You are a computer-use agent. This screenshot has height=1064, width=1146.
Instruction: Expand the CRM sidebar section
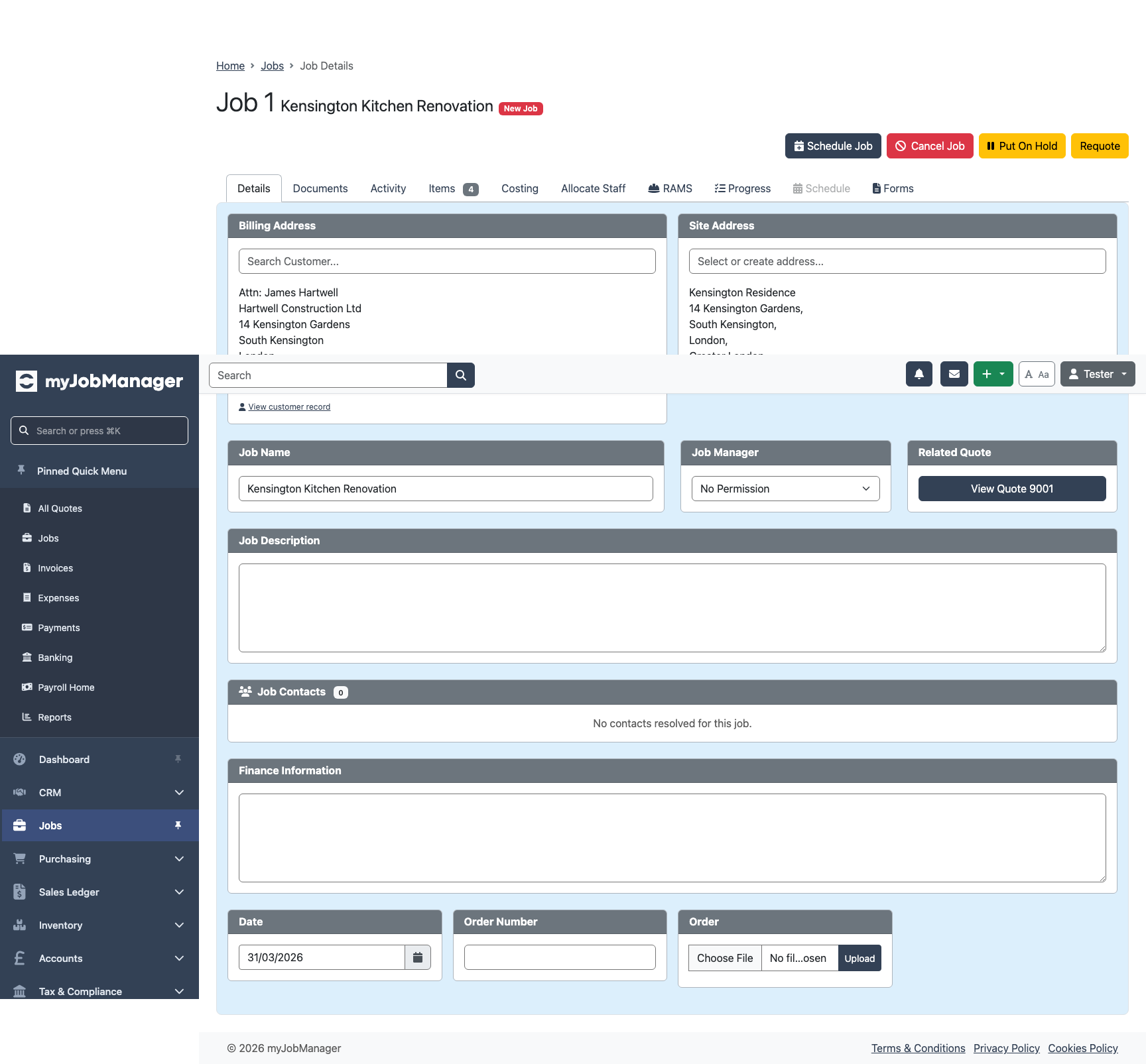coord(99,792)
